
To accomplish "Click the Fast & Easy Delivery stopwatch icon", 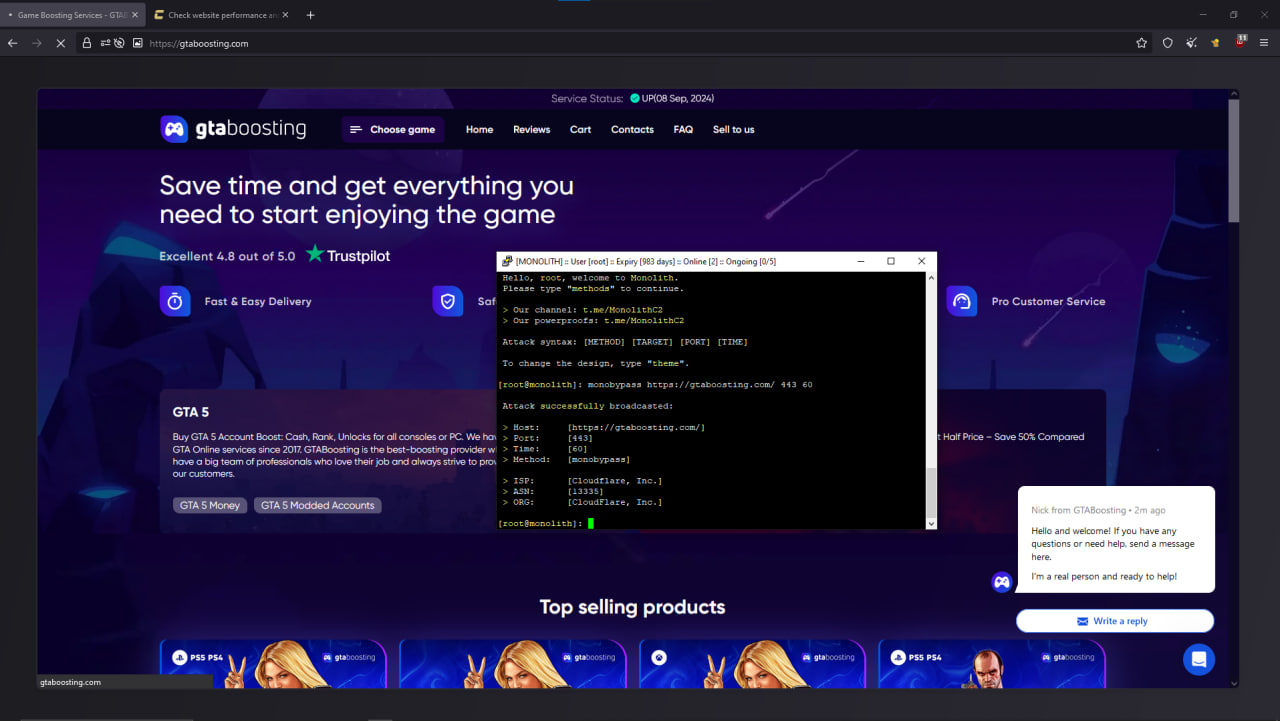I will [175, 301].
